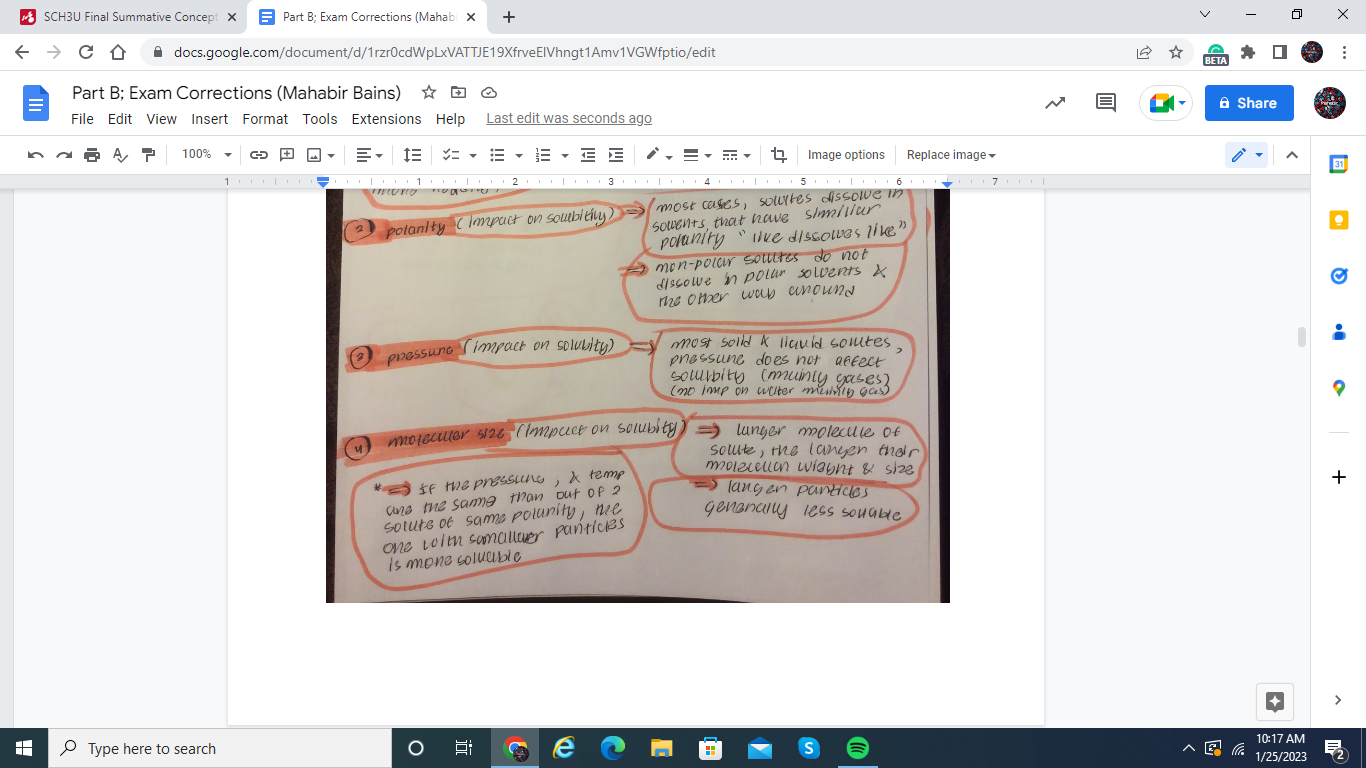Decrease indent of selection
The width and height of the screenshot is (1366, 768).
coord(588,155)
